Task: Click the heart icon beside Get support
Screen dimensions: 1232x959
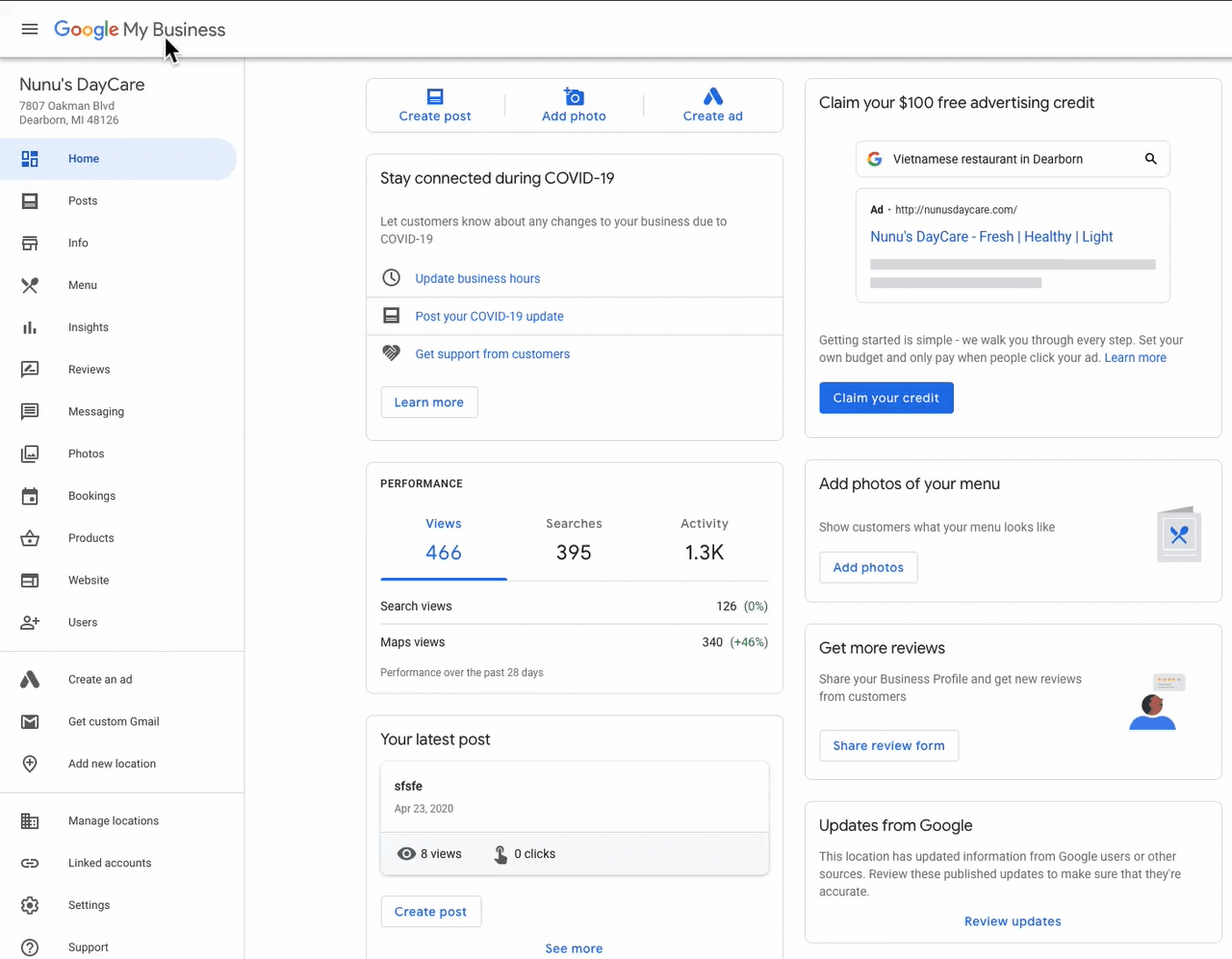Action: pyautogui.click(x=391, y=353)
